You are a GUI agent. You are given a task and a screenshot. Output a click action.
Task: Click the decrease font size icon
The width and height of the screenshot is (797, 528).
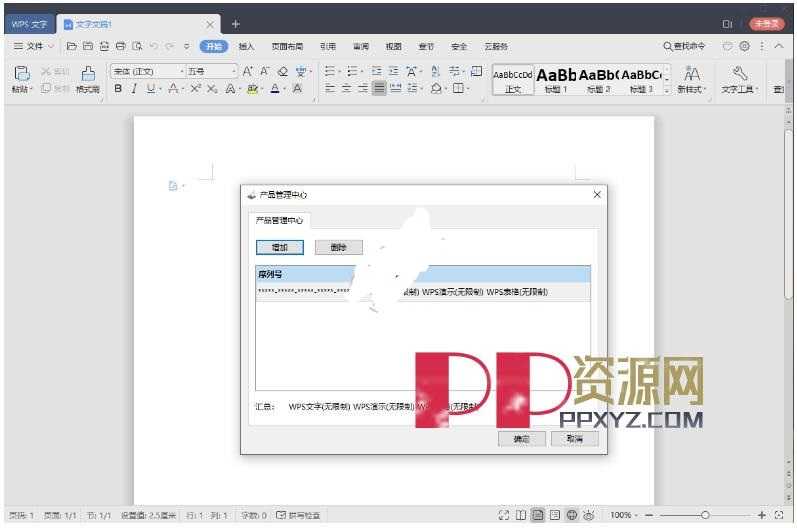click(x=264, y=72)
